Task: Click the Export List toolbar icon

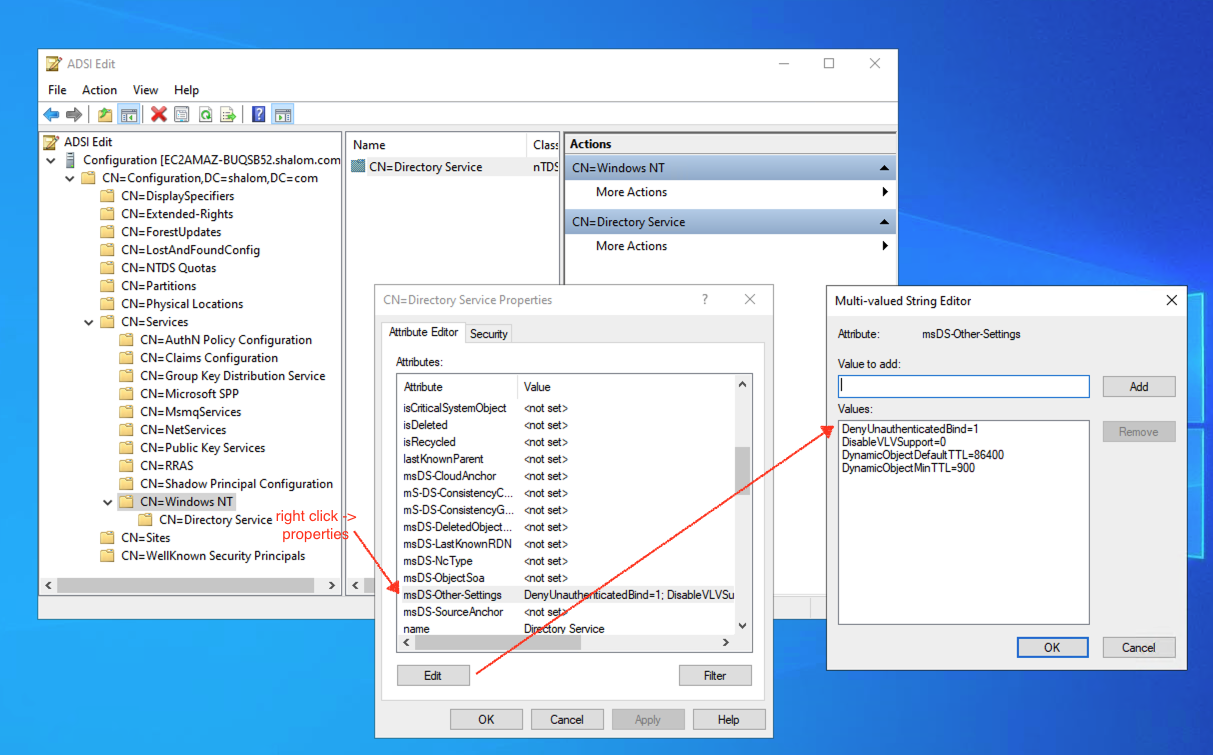Action: pos(228,114)
